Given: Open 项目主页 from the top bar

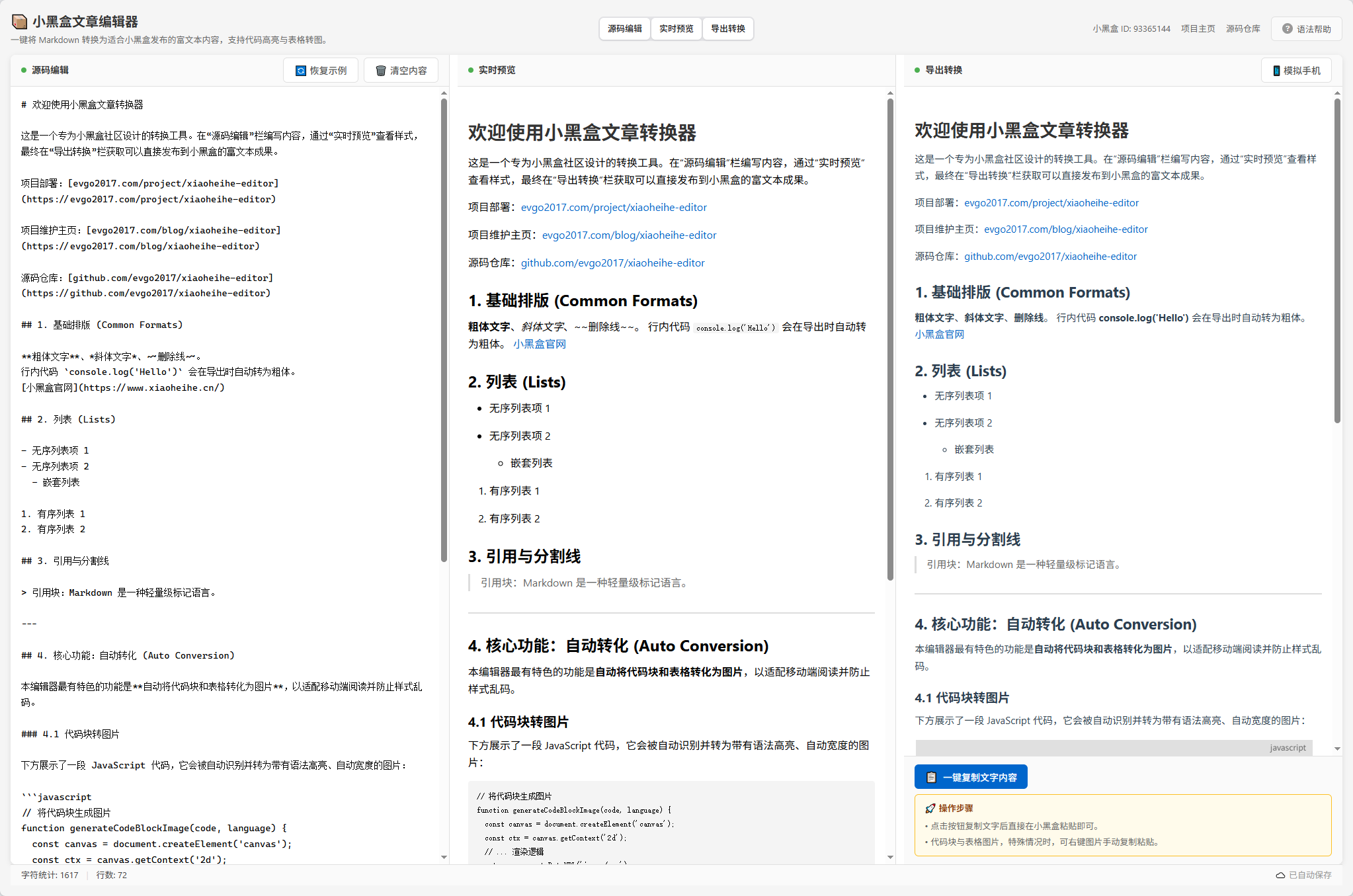Looking at the screenshot, I should point(1198,28).
